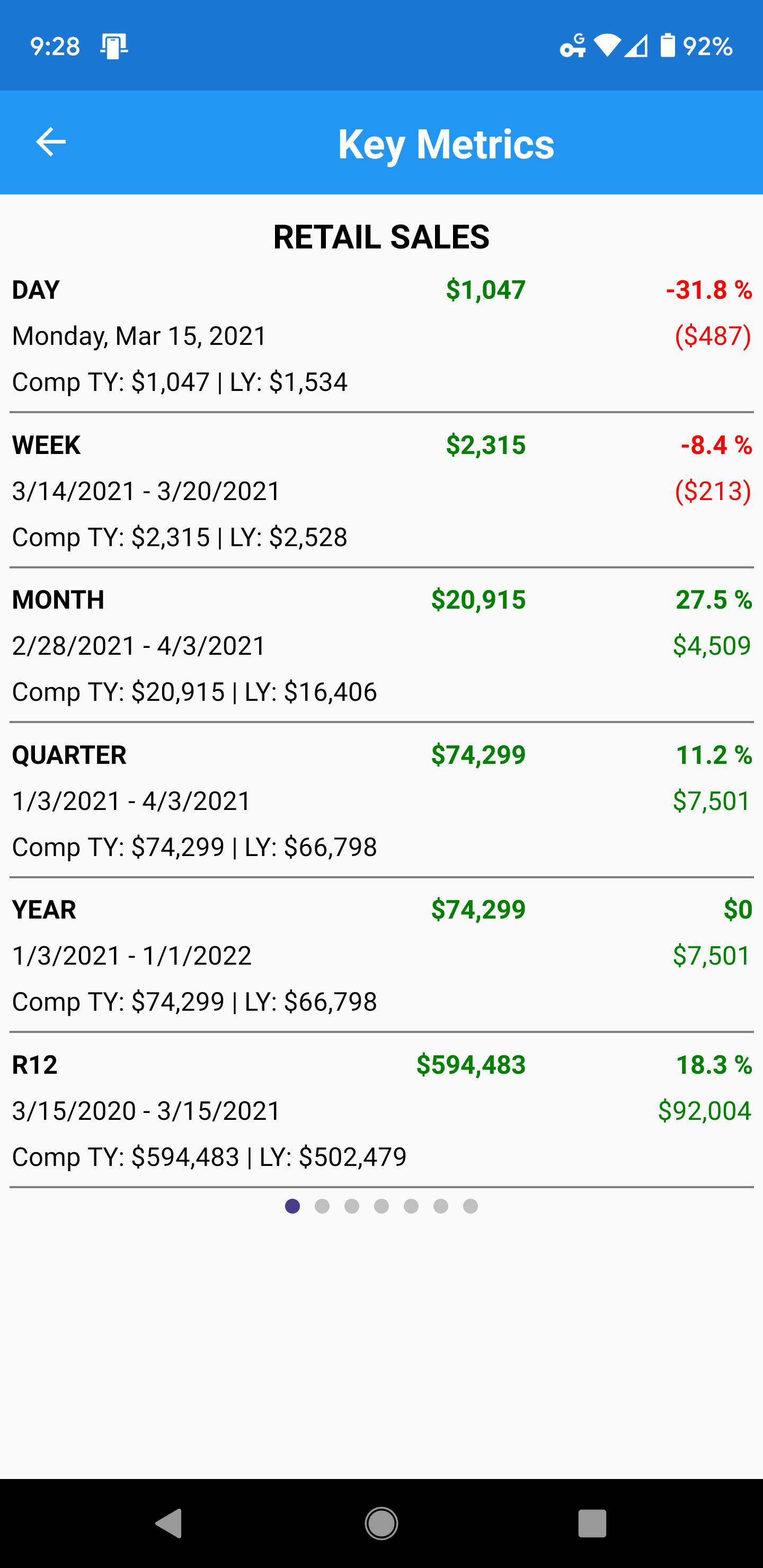Tap the RETAIL SALES heading
The height and width of the screenshot is (1568, 763).
[x=381, y=237]
